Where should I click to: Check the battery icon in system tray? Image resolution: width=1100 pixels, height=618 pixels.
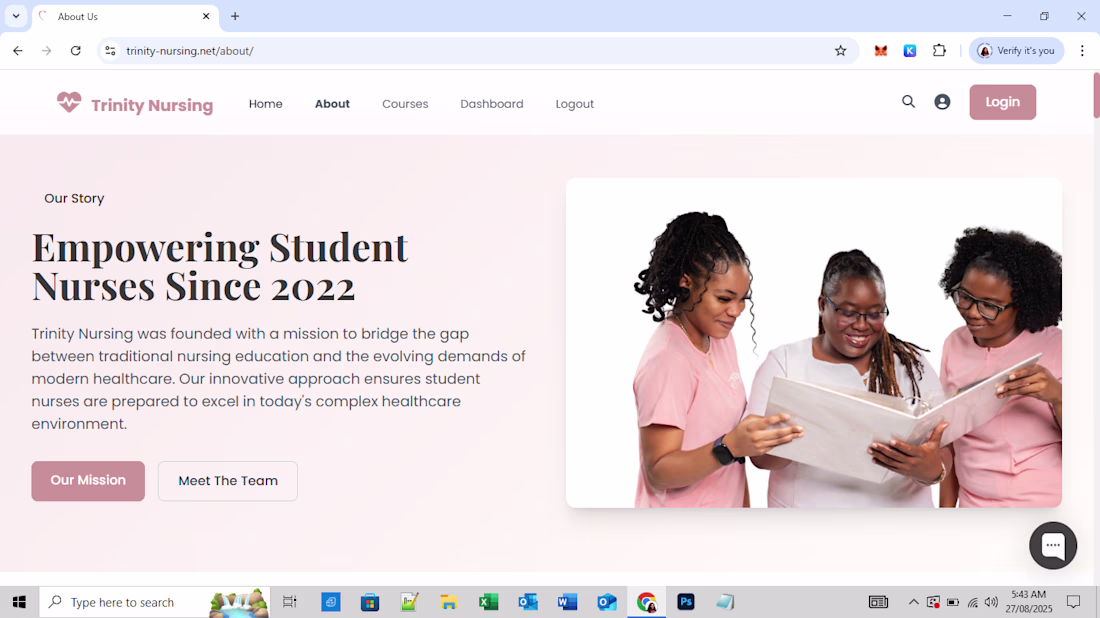click(x=953, y=602)
